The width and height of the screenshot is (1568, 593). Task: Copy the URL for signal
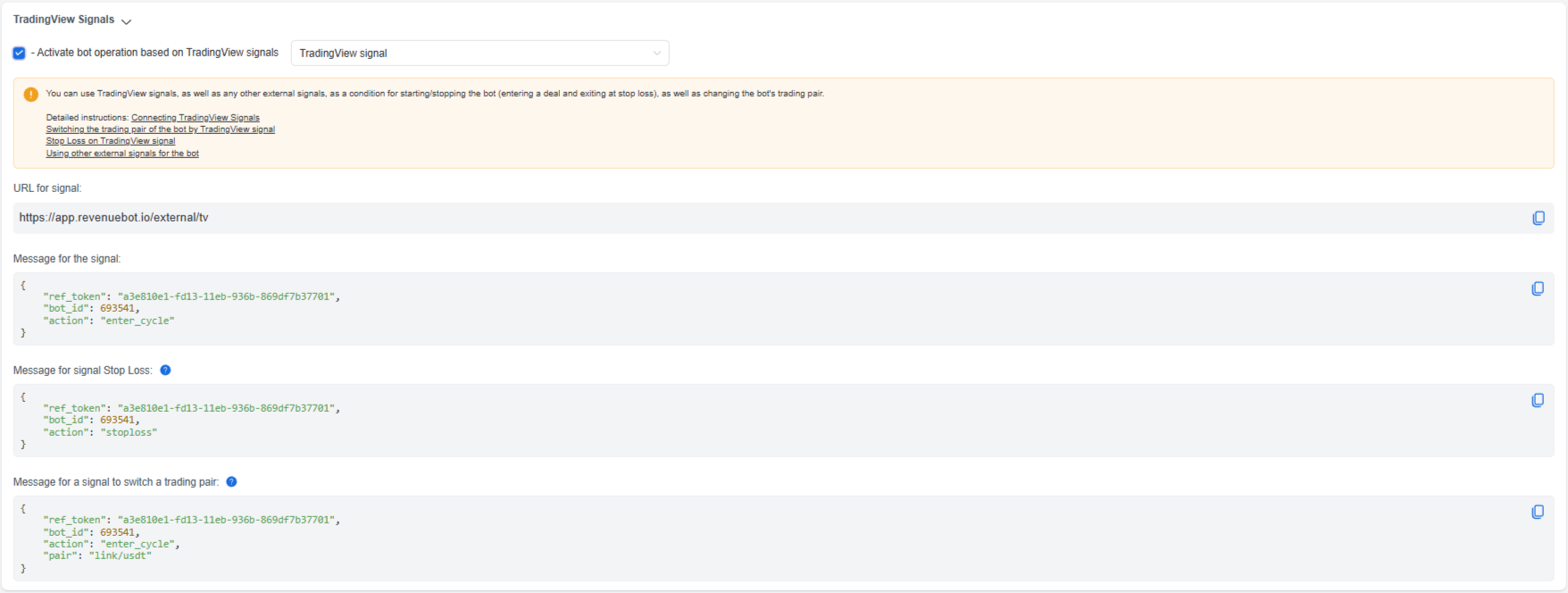coord(1539,218)
